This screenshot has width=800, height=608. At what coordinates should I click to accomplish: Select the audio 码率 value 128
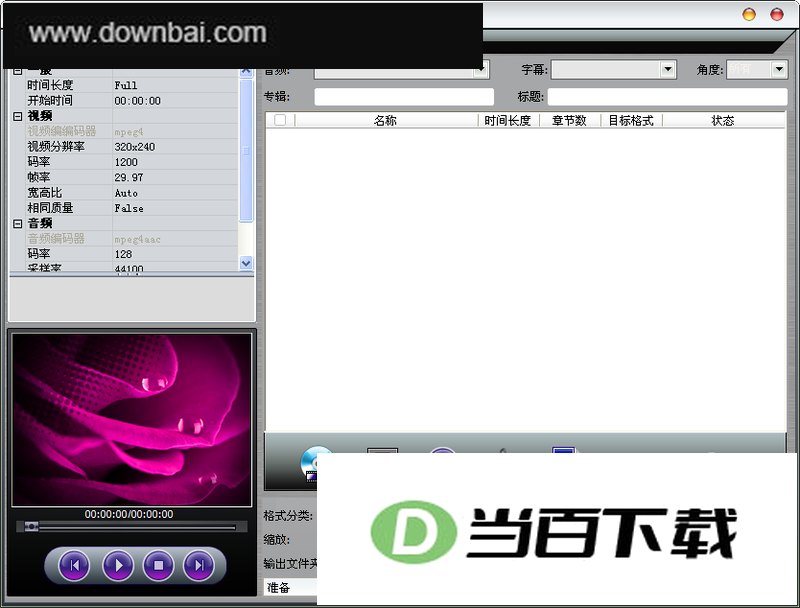click(x=123, y=254)
